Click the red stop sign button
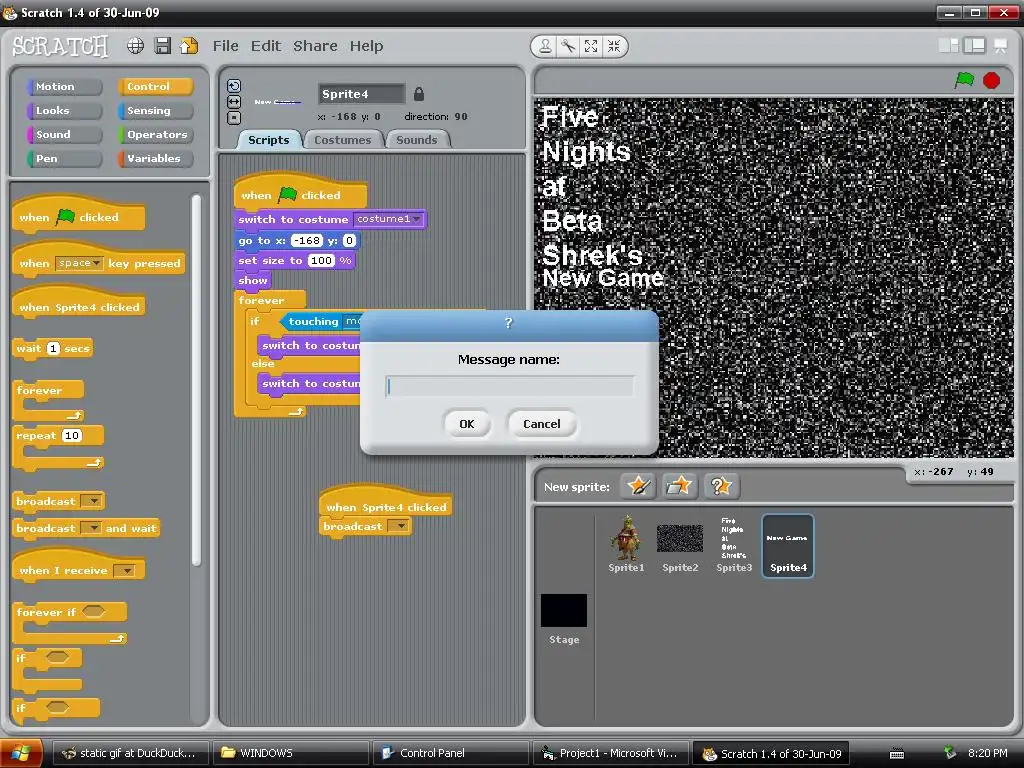The image size is (1024, 768). 991,80
